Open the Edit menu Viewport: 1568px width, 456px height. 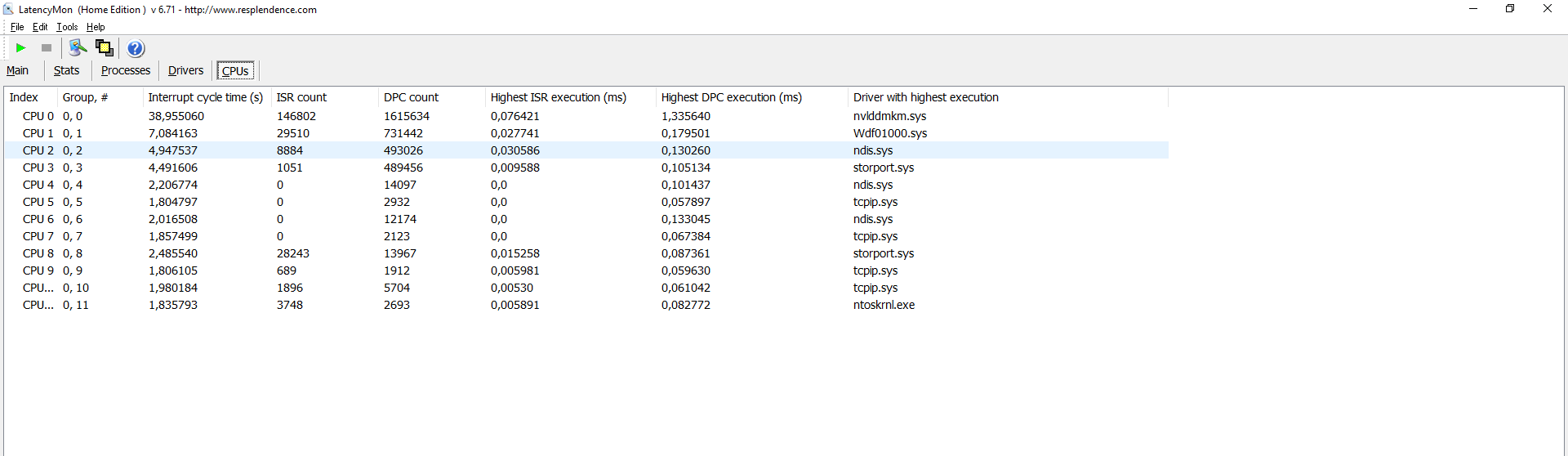pyautogui.click(x=40, y=27)
